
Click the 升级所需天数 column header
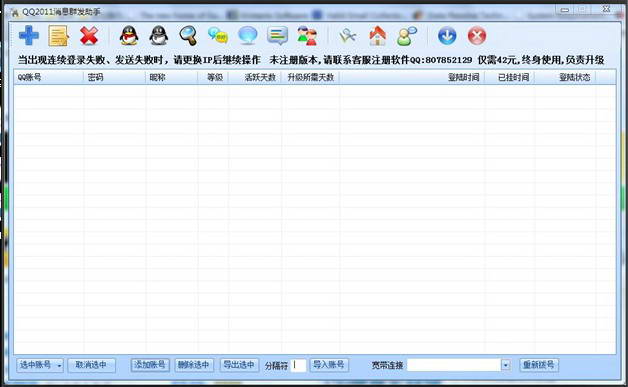[x=311, y=77]
